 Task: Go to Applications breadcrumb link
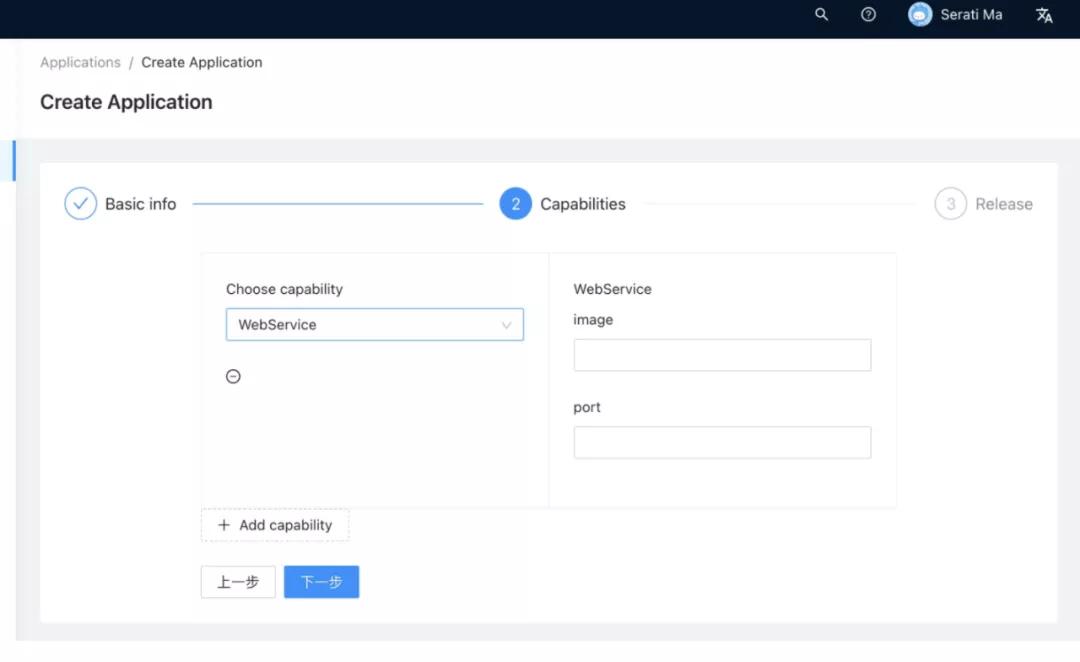pos(80,62)
